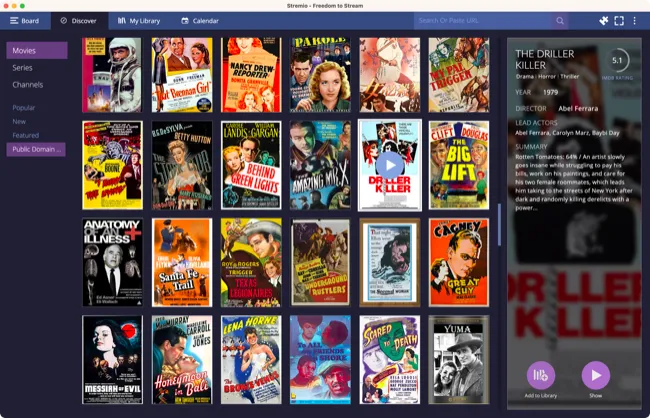The height and width of the screenshot is (418, 650).
Task: Open Texas Legionnaires poster
Action: tap(251, 262)
